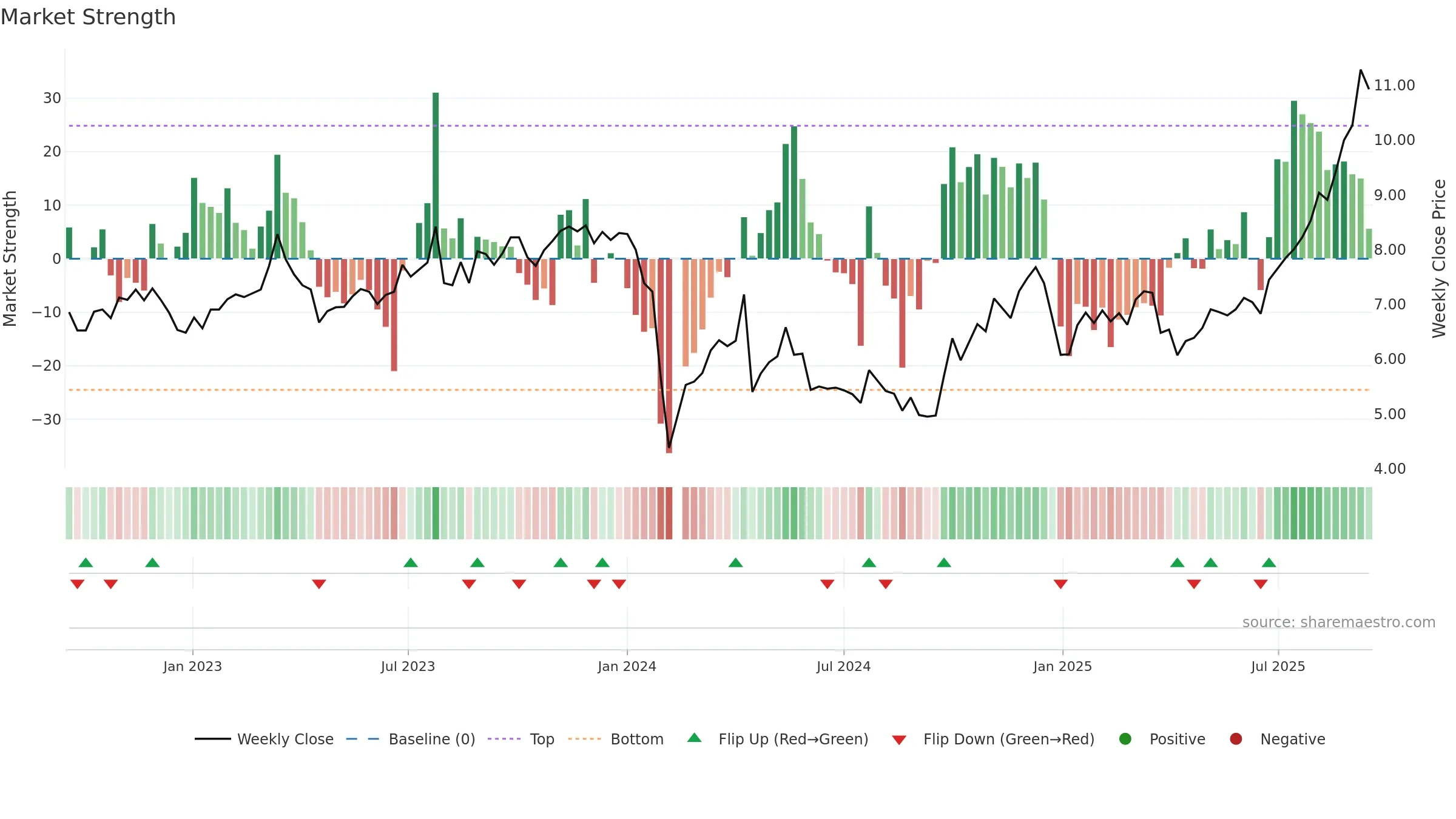Toggle the Weekly Close legend entry

(265, 739)
